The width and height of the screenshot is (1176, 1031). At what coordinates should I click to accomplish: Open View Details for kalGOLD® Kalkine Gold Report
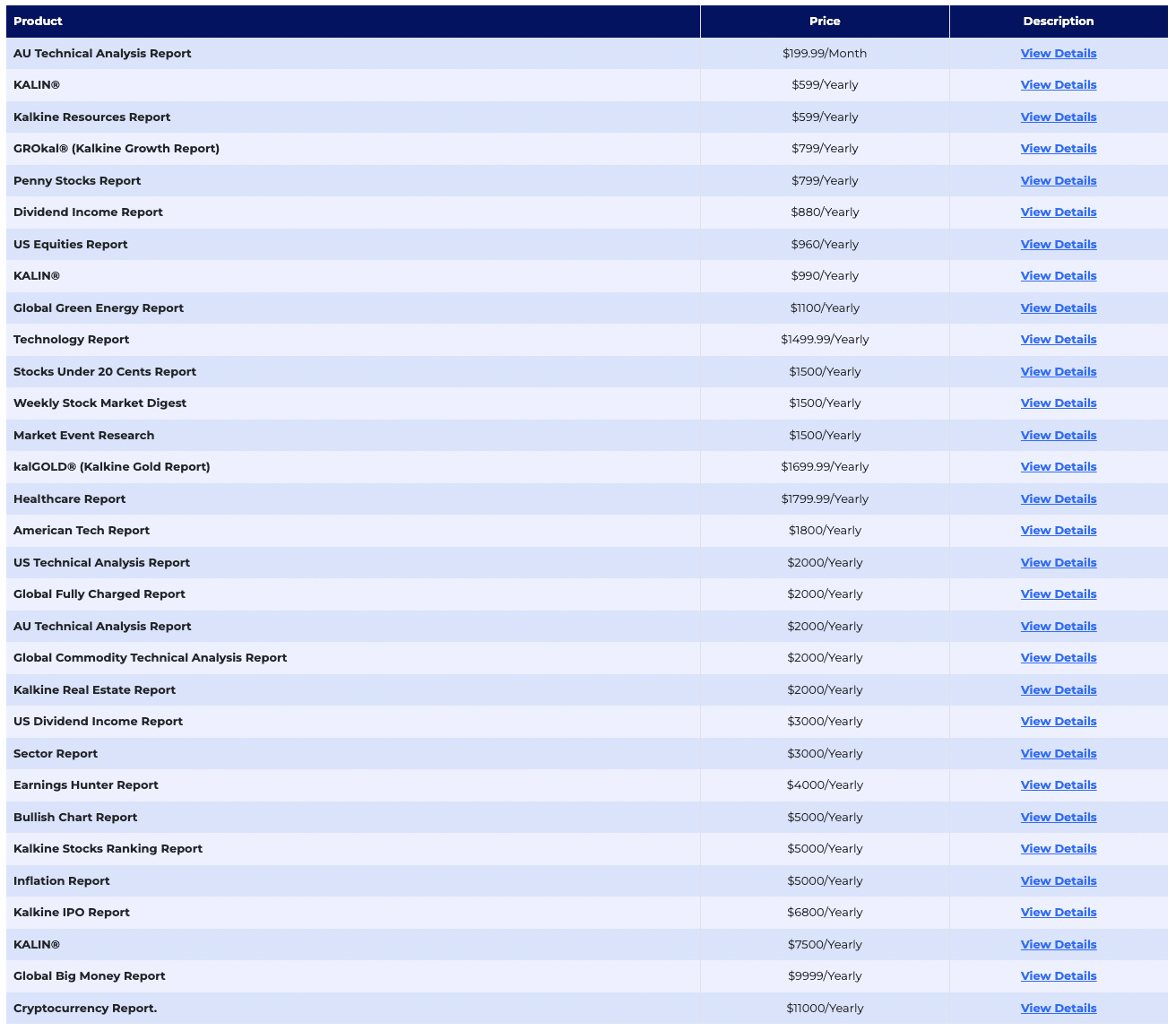(x=1059, y=466)
